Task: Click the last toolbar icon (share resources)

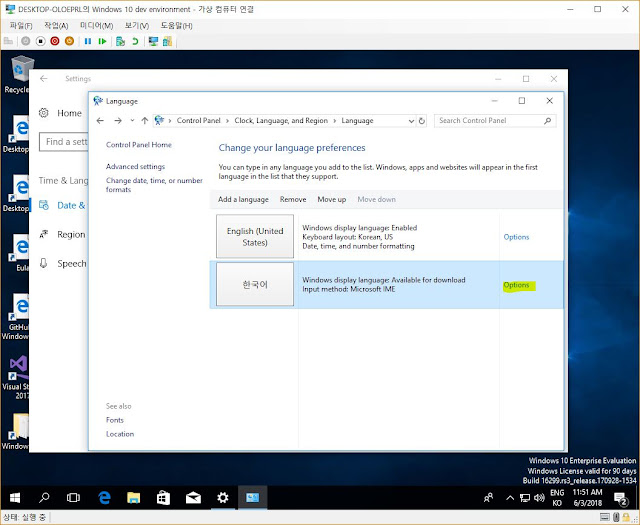Action: point(167,41)
